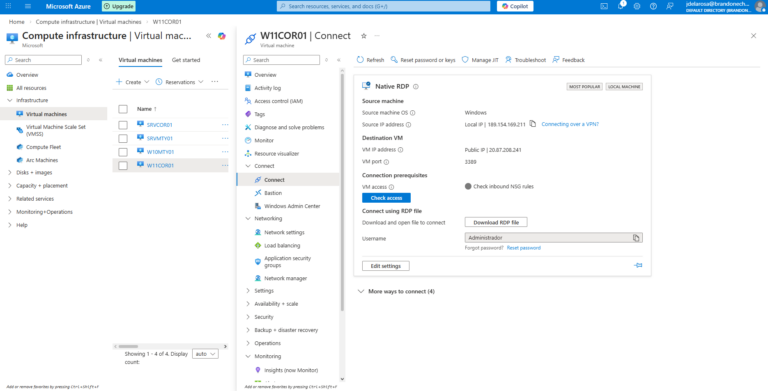The height and width of the screenshot is (391, 768).
Task: Open Cloud Shell from top bar
Action: (604, 6)
